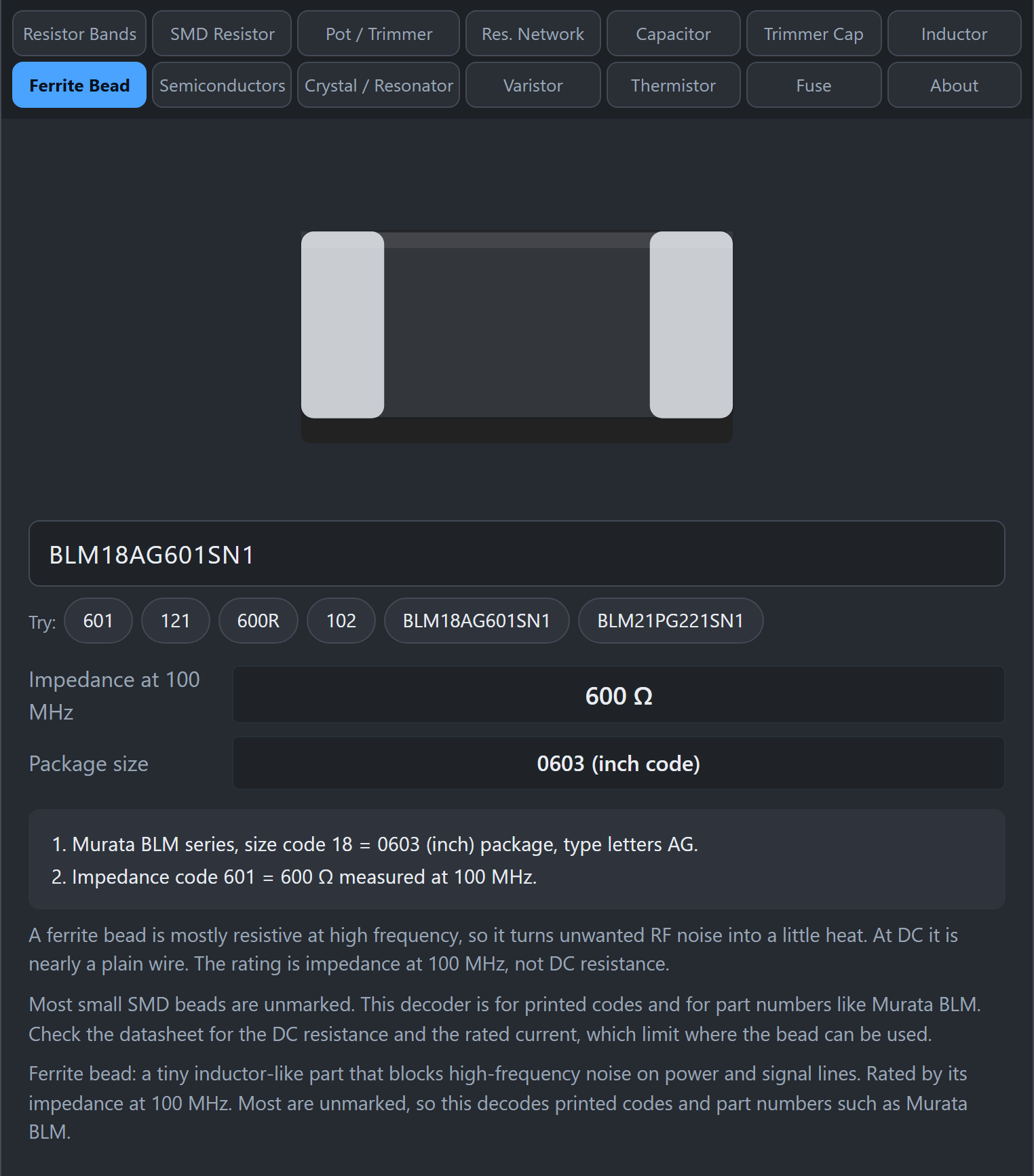Switch to Crystal / Resonator tab
Screen dimensions: 1034x1176
379,85
